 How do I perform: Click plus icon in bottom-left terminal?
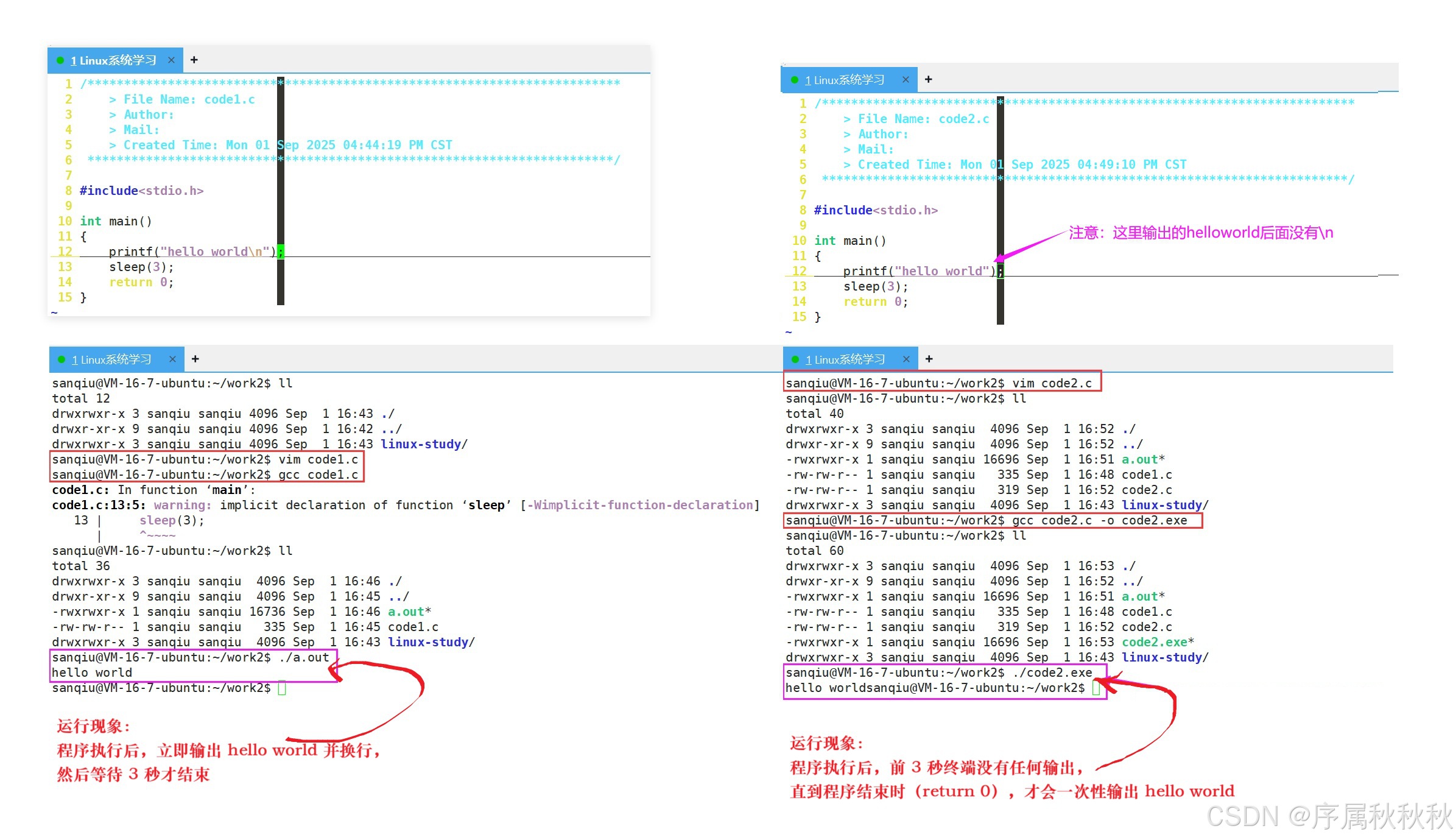point(195,359)
